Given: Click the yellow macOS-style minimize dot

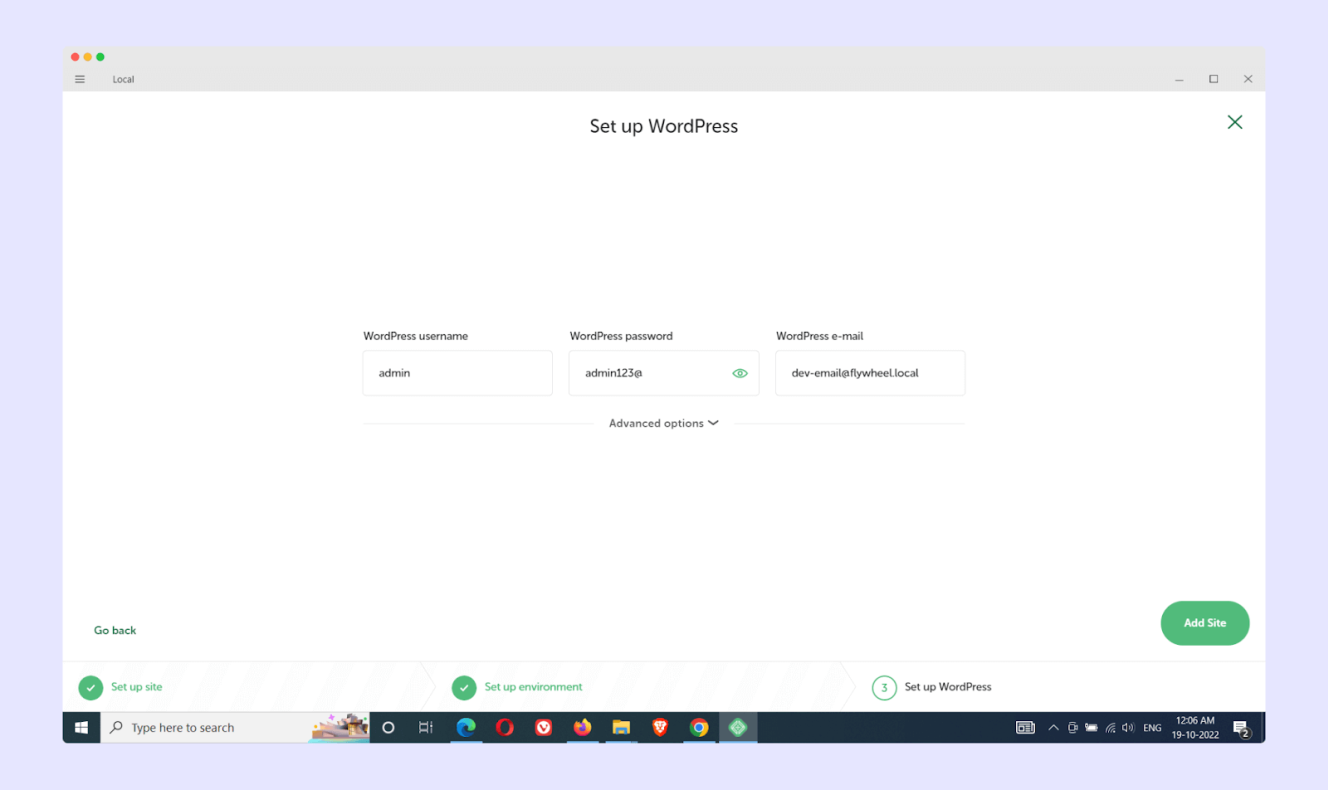Looking at the screenshot, I should tap(88, 57).
